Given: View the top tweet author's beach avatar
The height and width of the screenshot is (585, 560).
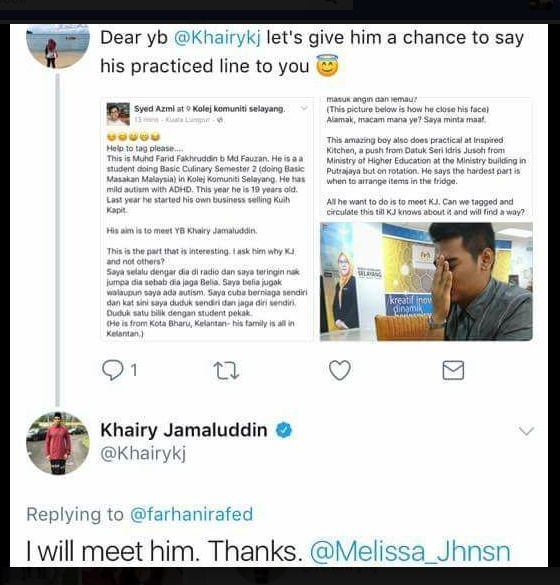Looking at the screenshot, I should click(x=58, y=46).
